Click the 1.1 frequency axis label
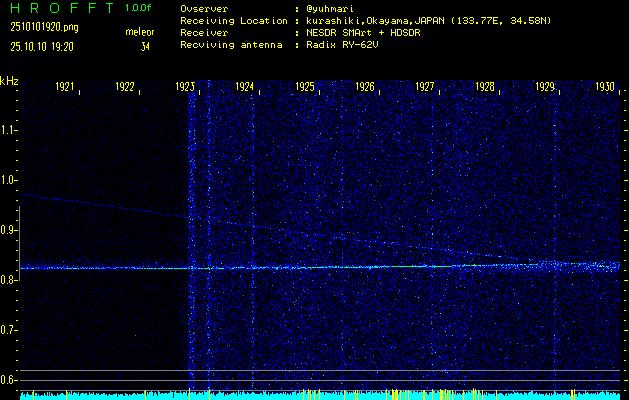629x400 pixels. pos(9,130)
